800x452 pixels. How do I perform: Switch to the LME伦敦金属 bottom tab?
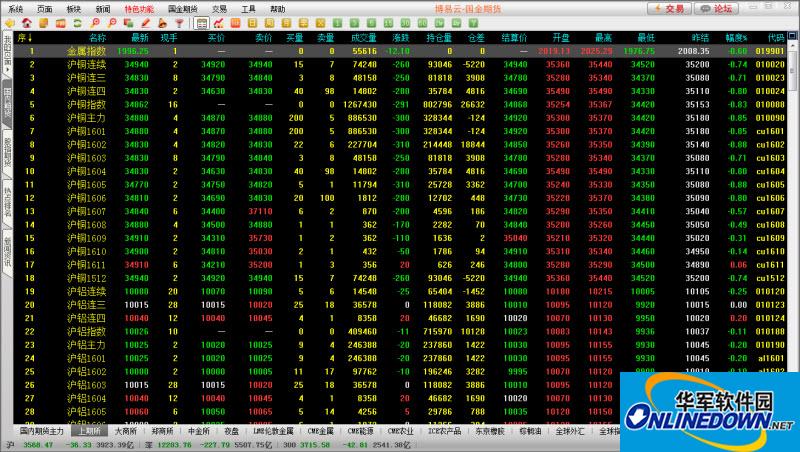pyautogui.click(x=273, y=431)
